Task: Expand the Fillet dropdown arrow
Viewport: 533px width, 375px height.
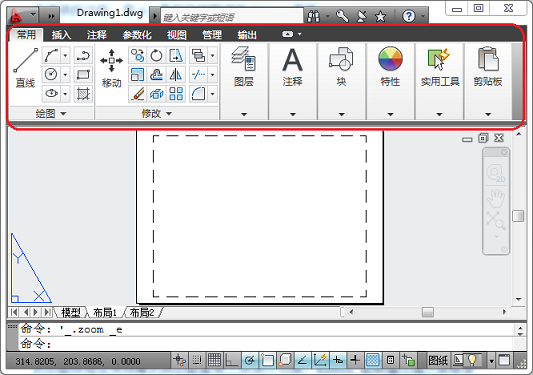Action: 212,93
